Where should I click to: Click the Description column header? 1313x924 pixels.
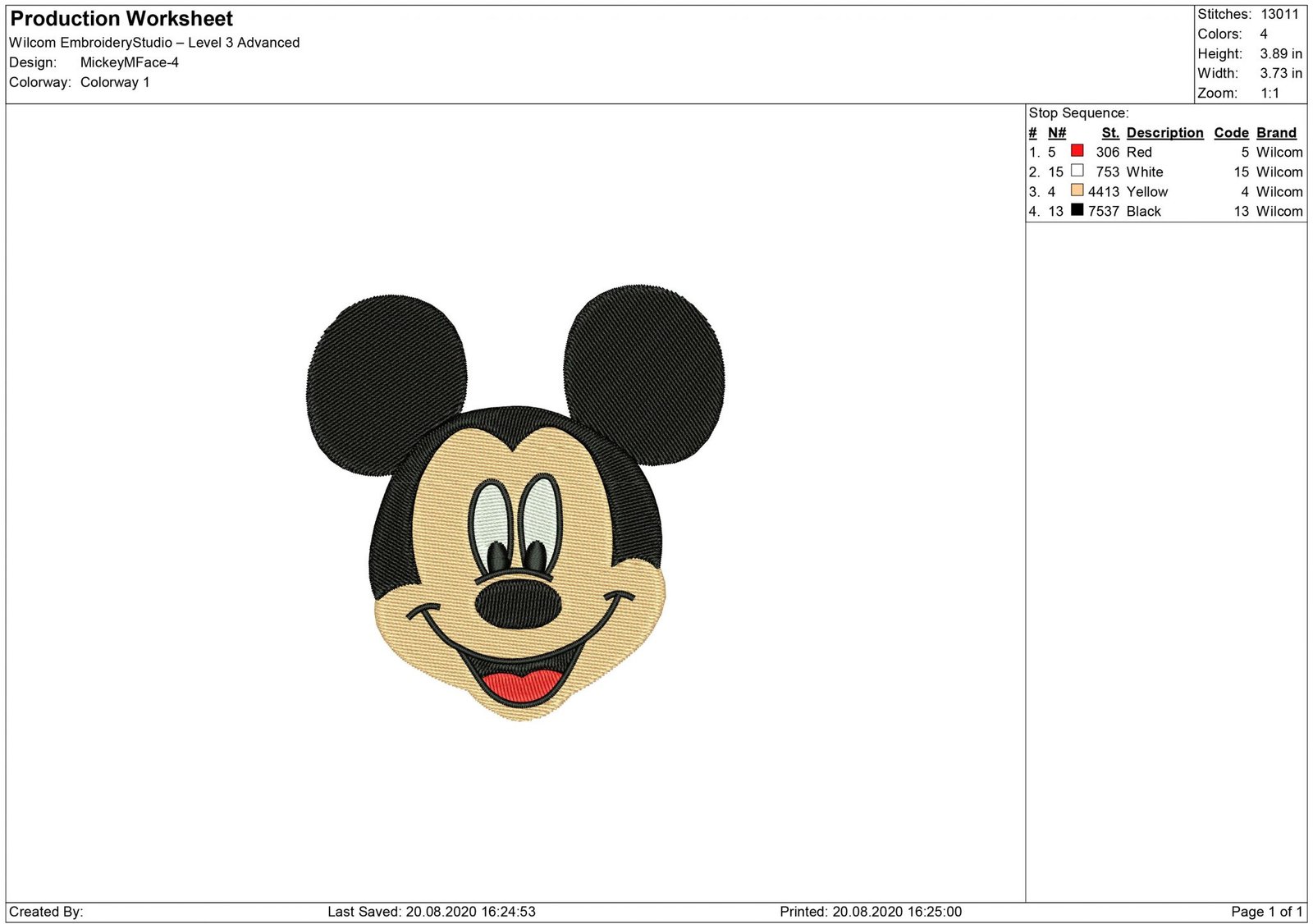1164,132
